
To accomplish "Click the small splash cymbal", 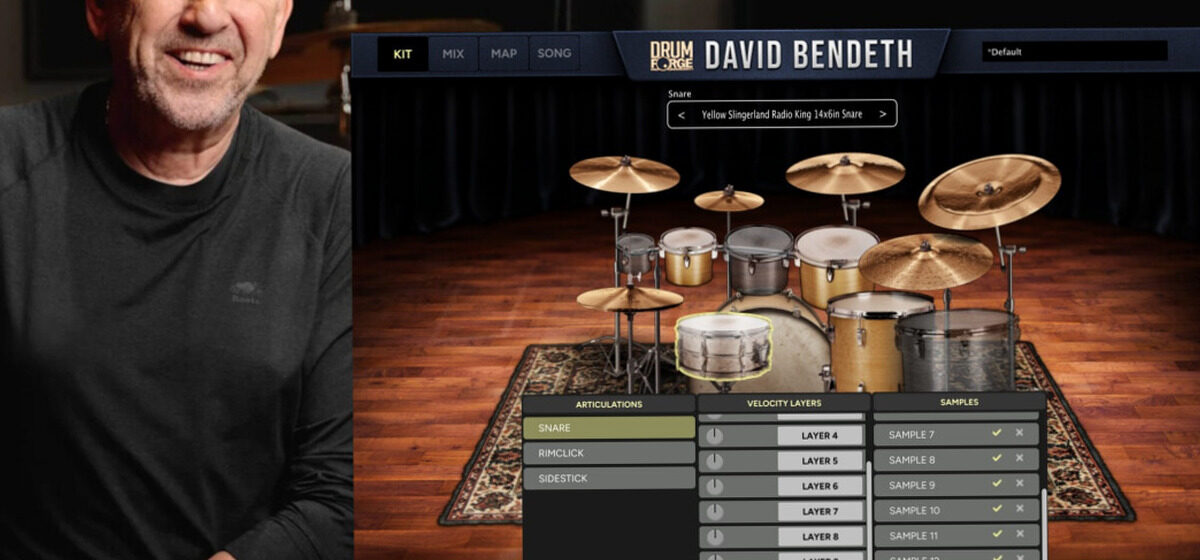I will (729, 199).
